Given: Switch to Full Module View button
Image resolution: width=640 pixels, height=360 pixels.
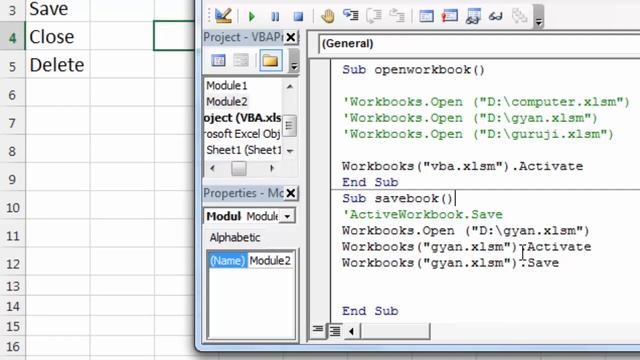Looking at the screenshot, I should pos(335,330).
